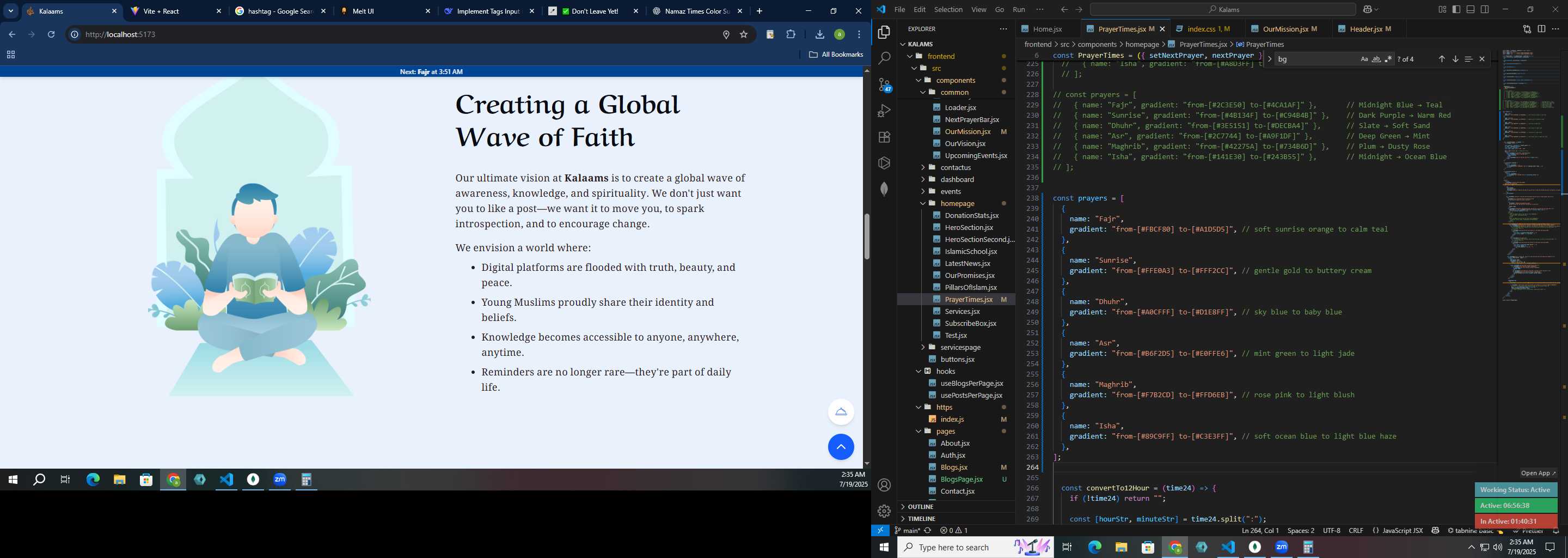
Task: Click the split editor right icon
Action: pyautogui.click(x=1541, y=29)
